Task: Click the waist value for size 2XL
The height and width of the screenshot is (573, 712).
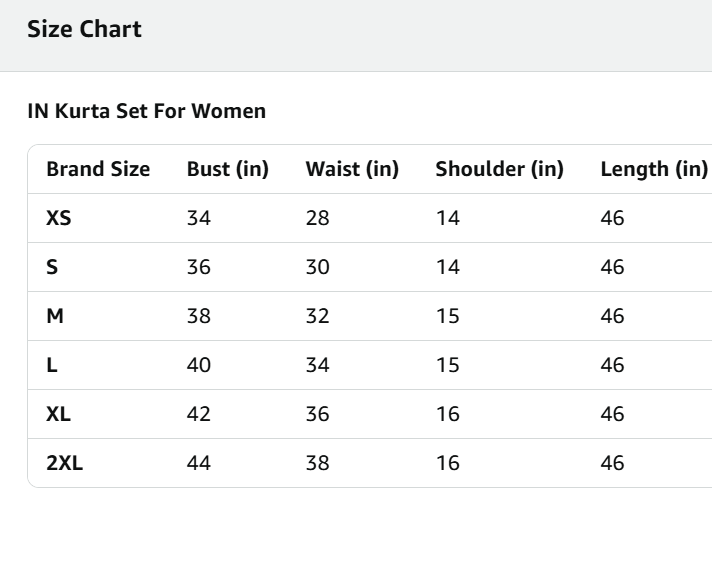Action: click(x=317, y=463)
